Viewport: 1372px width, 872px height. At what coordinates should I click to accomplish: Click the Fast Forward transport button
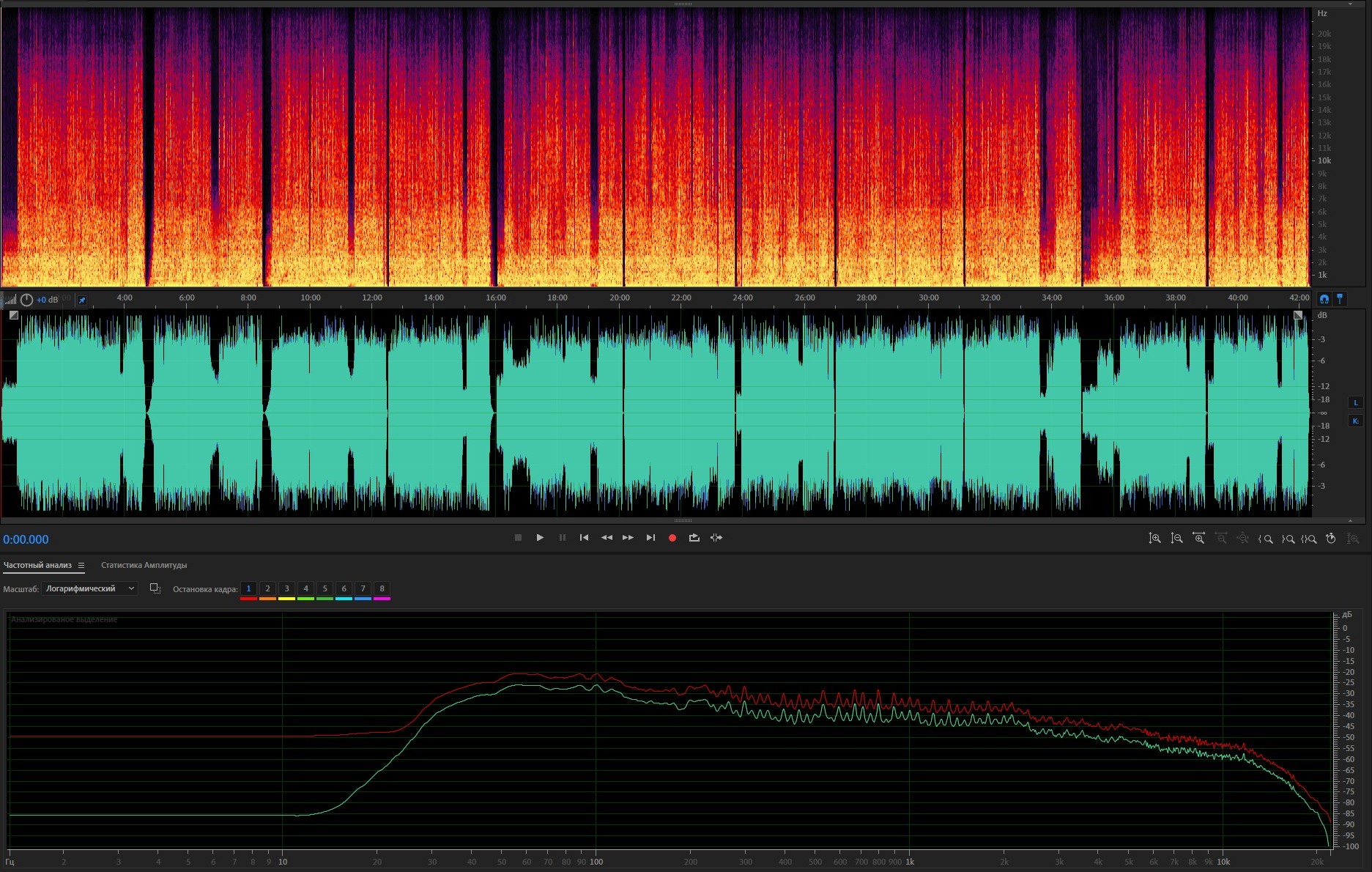click(628, 538)
